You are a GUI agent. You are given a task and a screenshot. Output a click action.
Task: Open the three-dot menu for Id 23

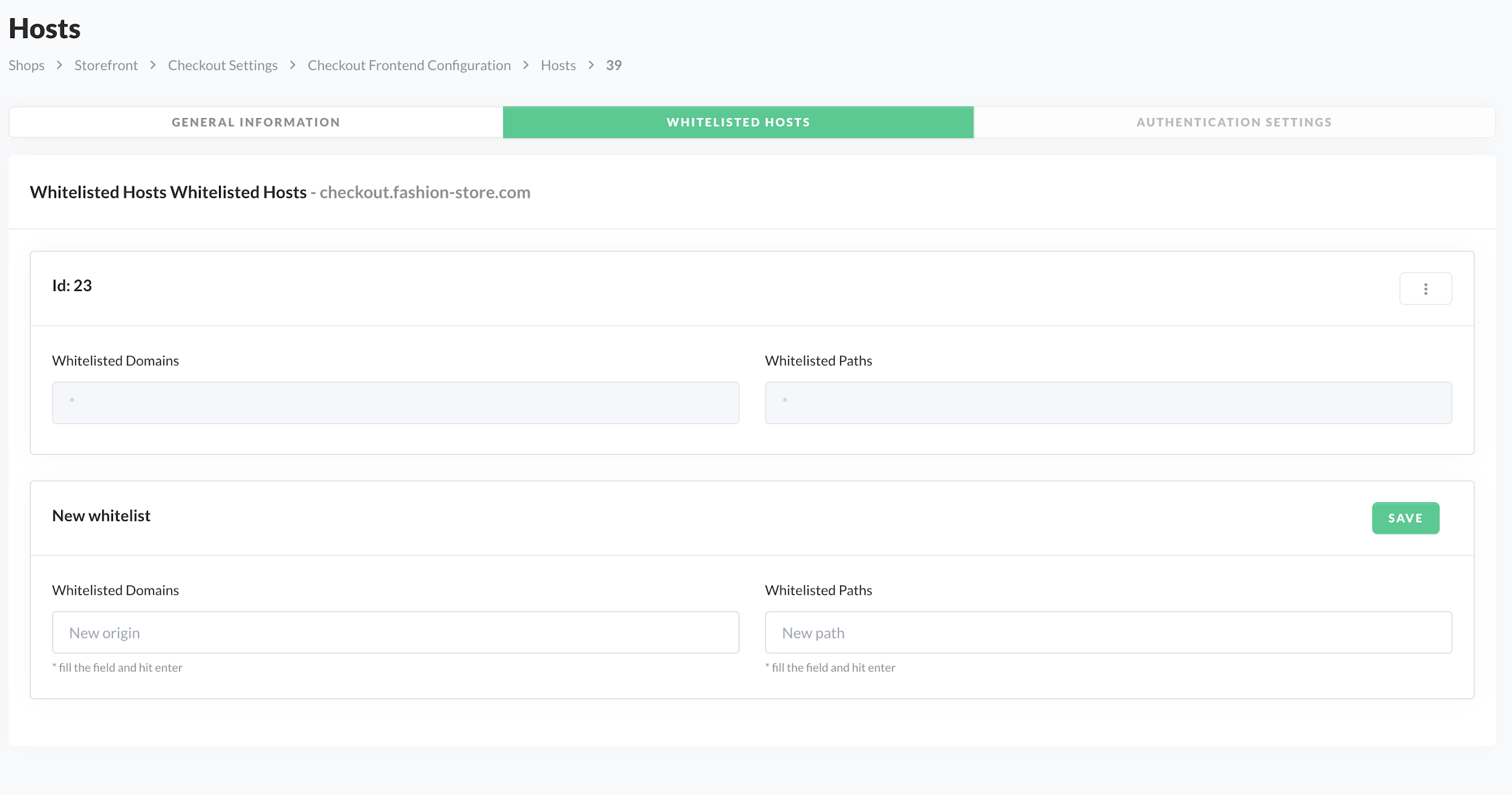(x=1425, y=289)
